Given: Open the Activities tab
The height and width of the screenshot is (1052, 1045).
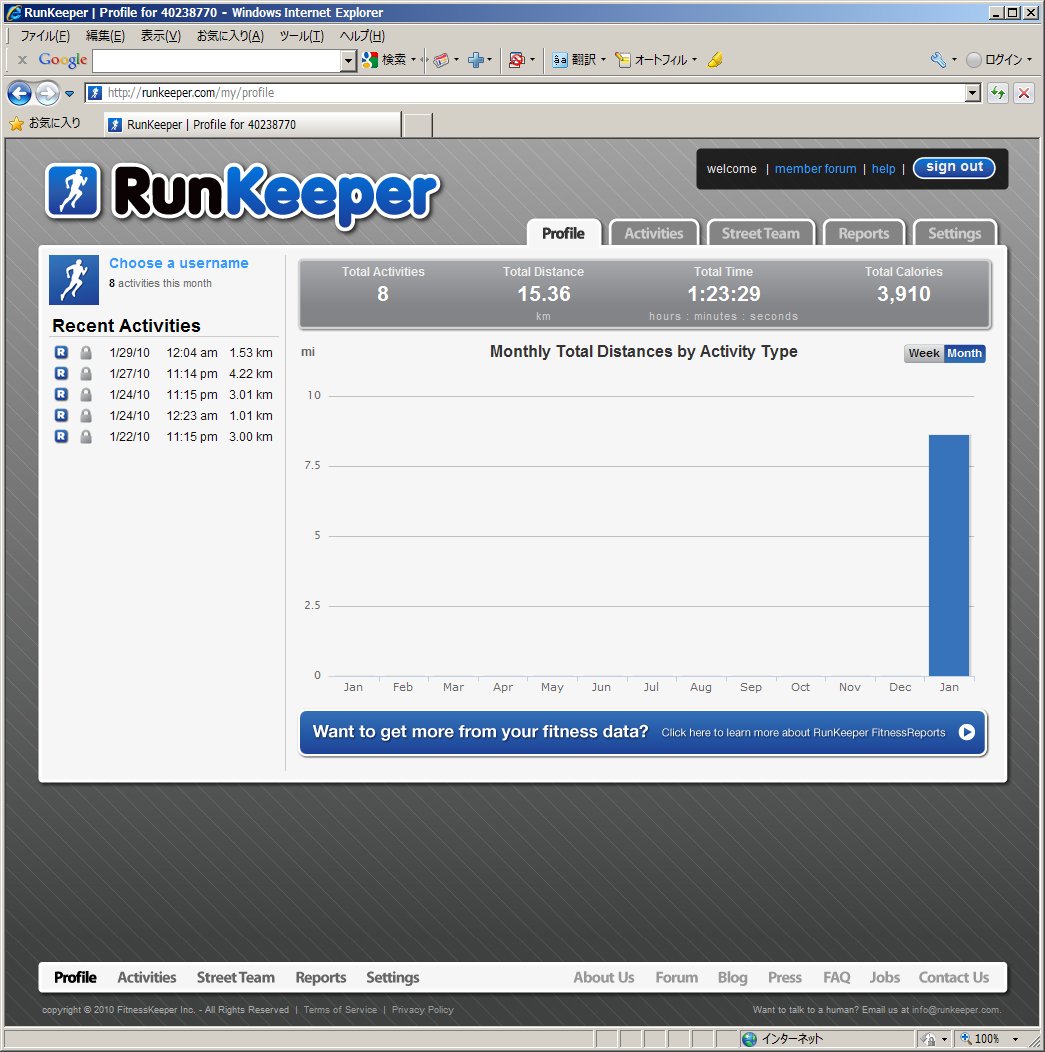Looking at the screenshot, I should [x=653, y=233].
